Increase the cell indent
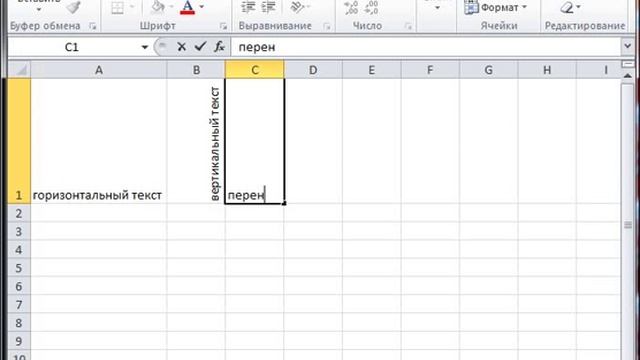 pos(268,7)
